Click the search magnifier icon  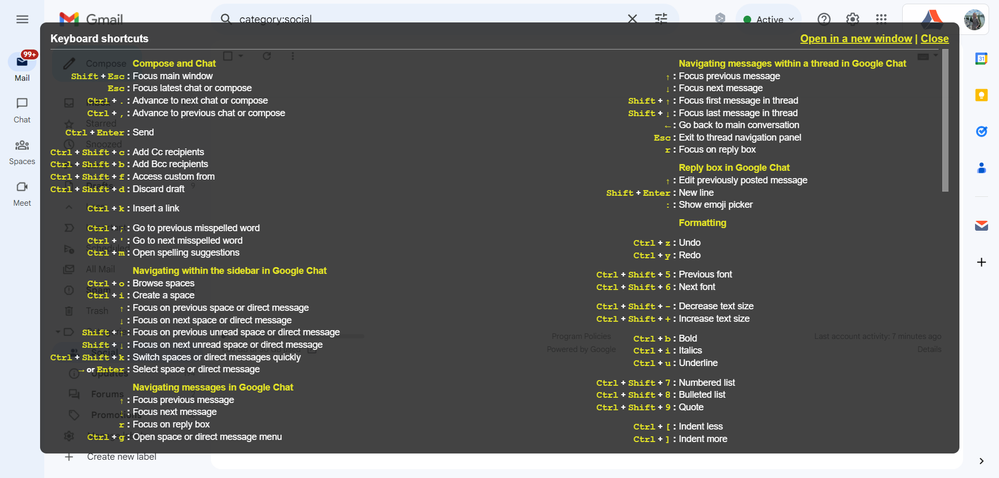pyautogui.click(x=226, y=19)
